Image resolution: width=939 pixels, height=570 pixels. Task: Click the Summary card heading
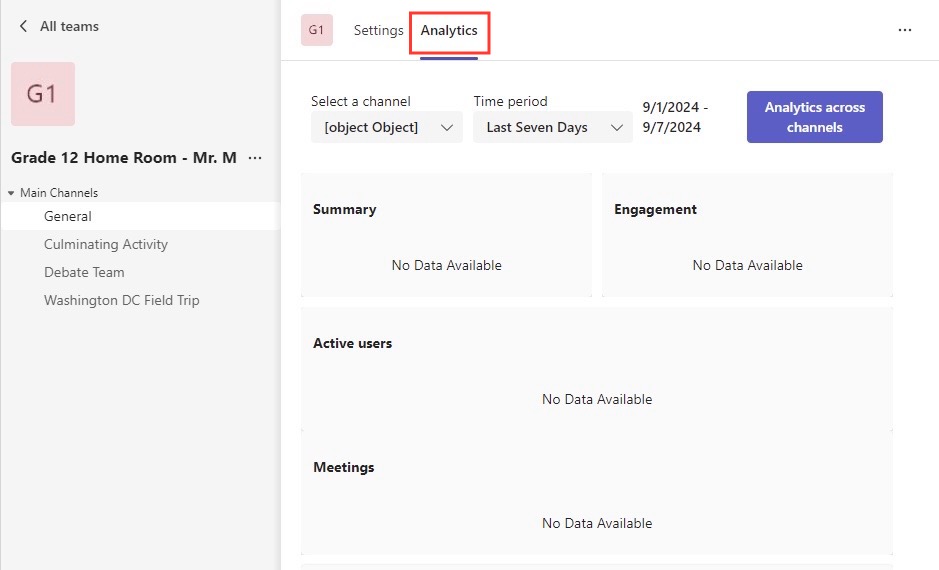coord(344,210)
